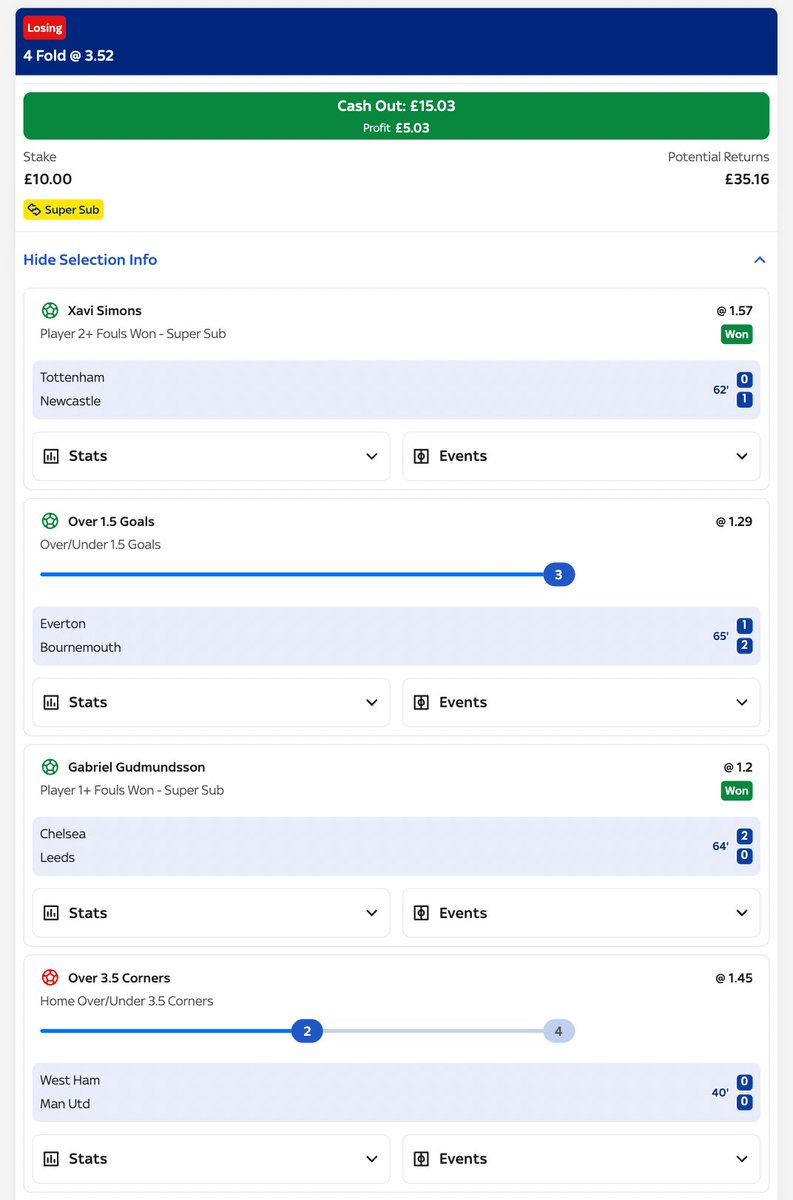Image resolution: width=793 pixels, height=1200 pixels.
Task: Click the '@ 1.29' odds text
Action: 735,522
